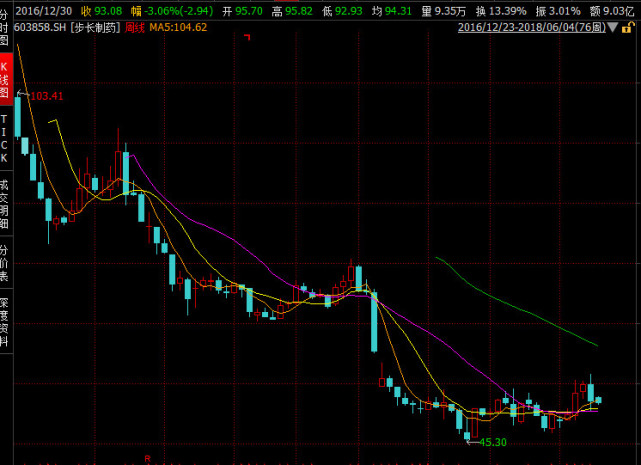Click the amount value 9.03亿
This screenshot has width=641, height=465.
(619, 11)
